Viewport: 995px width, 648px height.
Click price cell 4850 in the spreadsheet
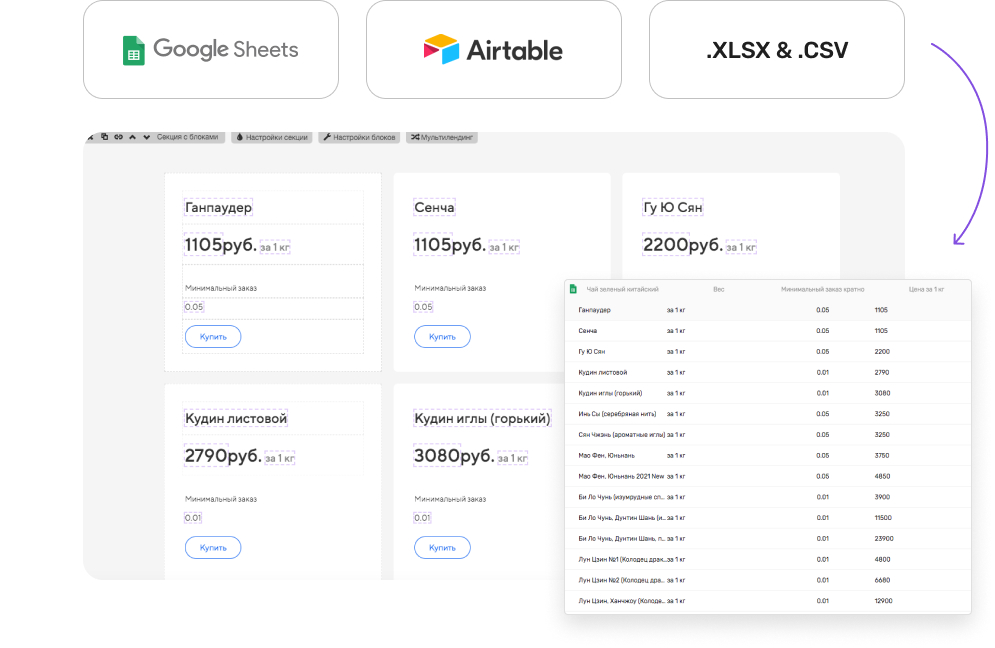pos(882,476)
